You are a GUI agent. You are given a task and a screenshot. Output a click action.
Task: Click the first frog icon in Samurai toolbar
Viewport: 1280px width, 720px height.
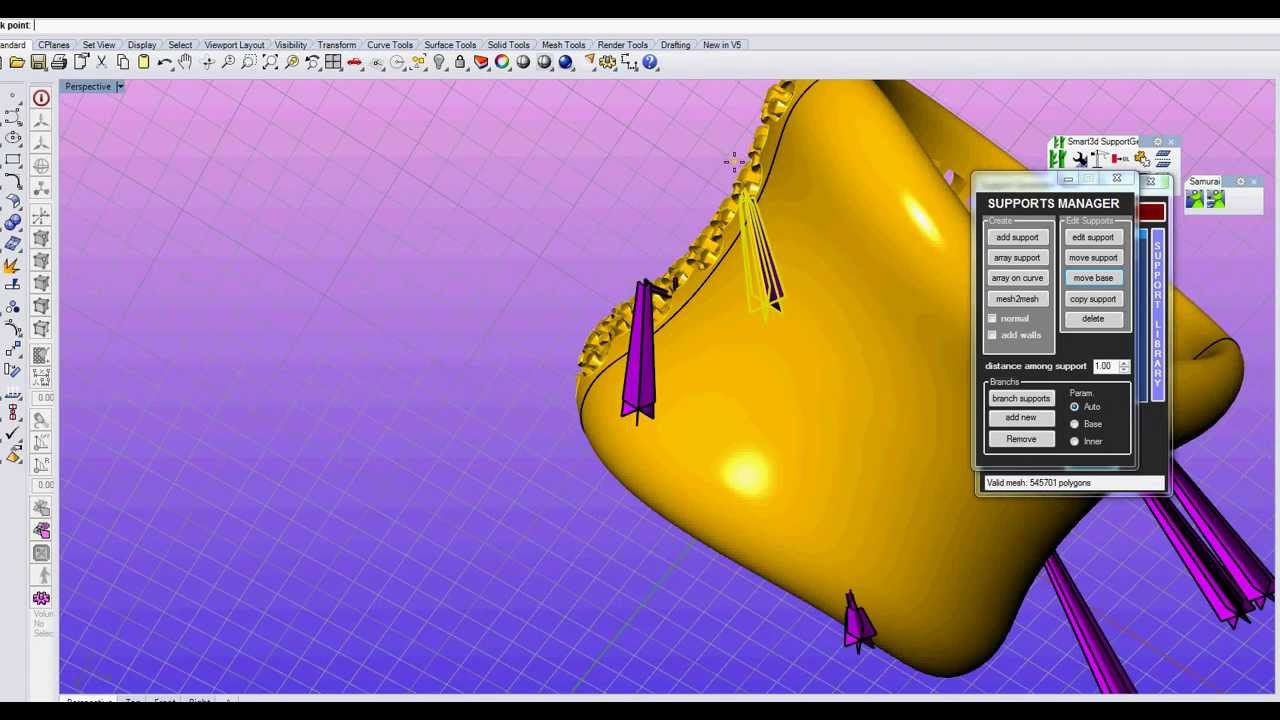(x=1195, y=199)
